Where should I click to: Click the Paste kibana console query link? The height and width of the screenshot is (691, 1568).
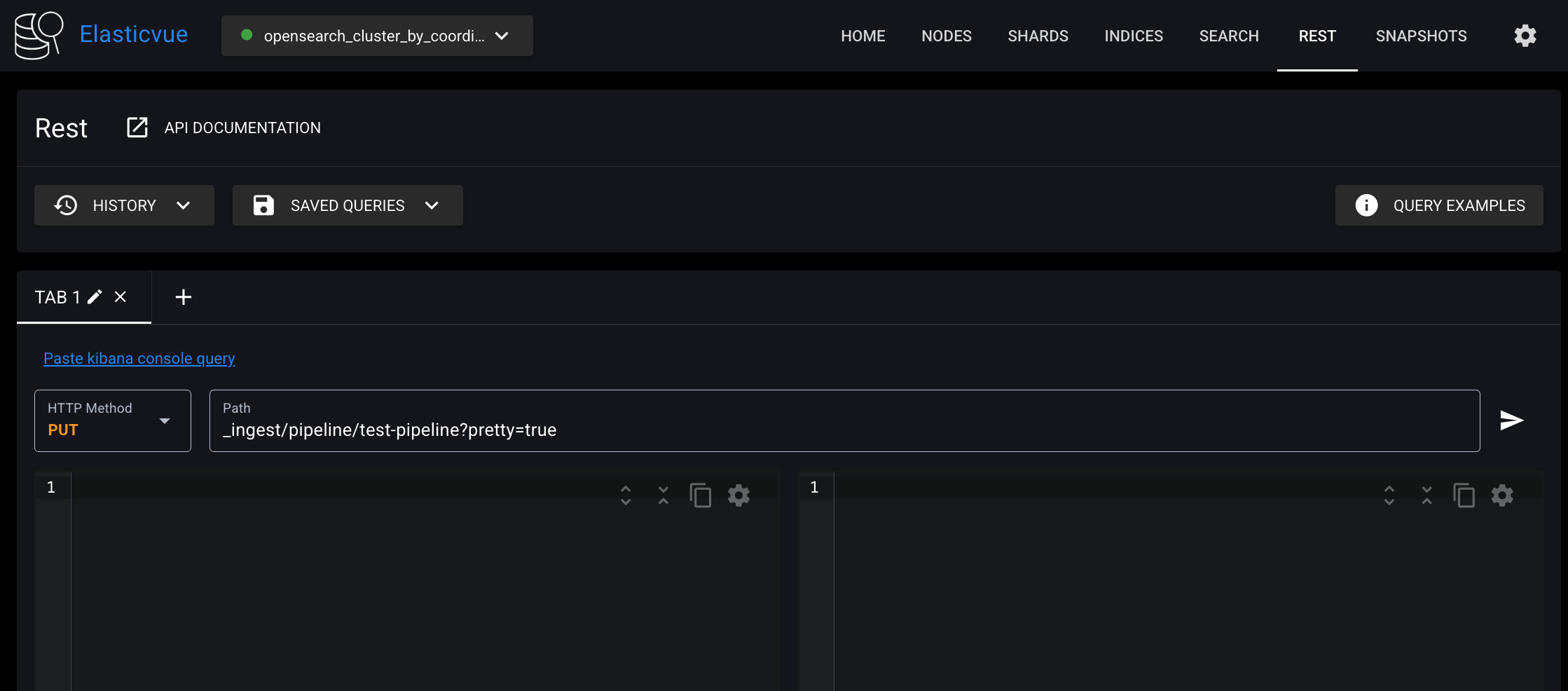pos(139,358)
